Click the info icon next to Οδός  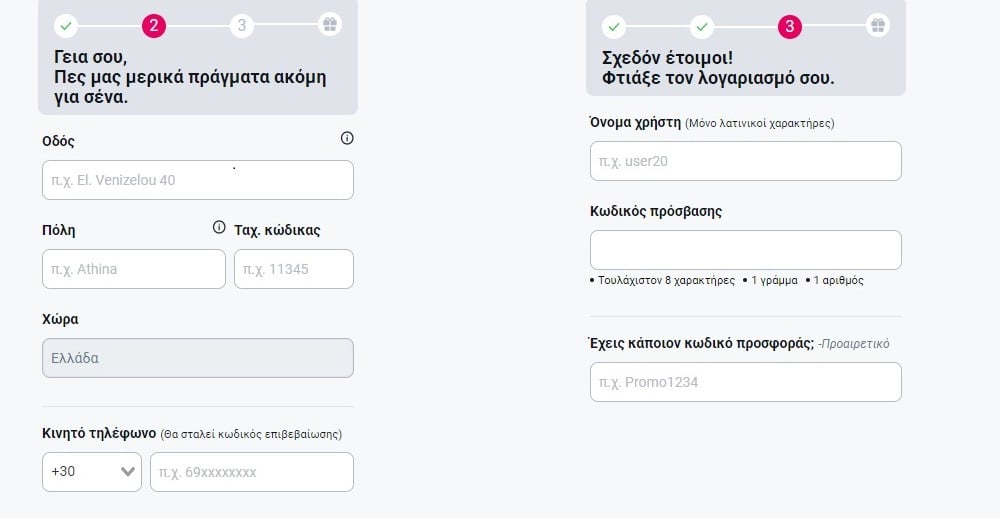coord(347,138)
